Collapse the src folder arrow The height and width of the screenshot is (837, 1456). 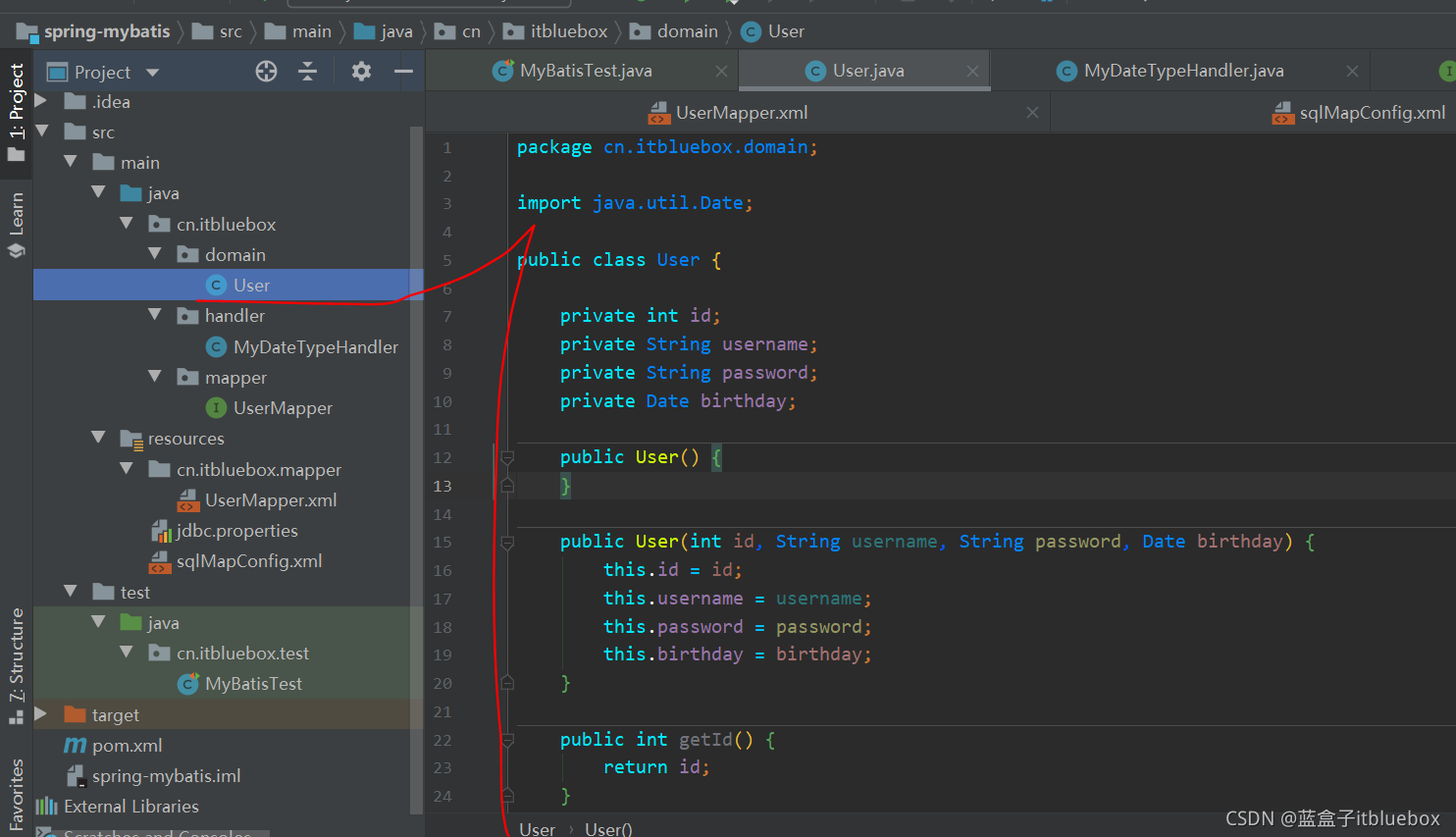click(x=41, y=131)
